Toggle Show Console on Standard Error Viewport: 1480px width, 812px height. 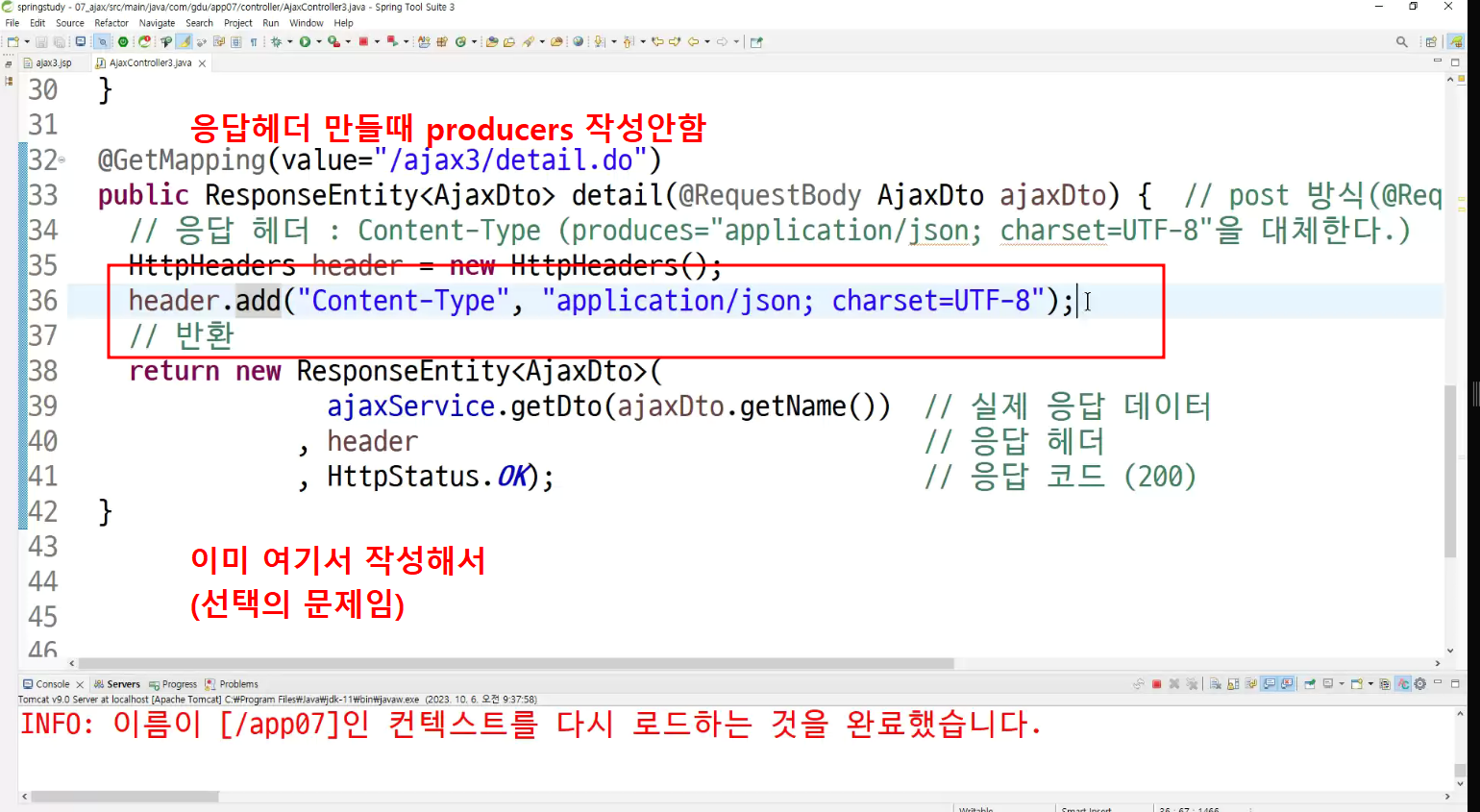(x=1287, y=684)
